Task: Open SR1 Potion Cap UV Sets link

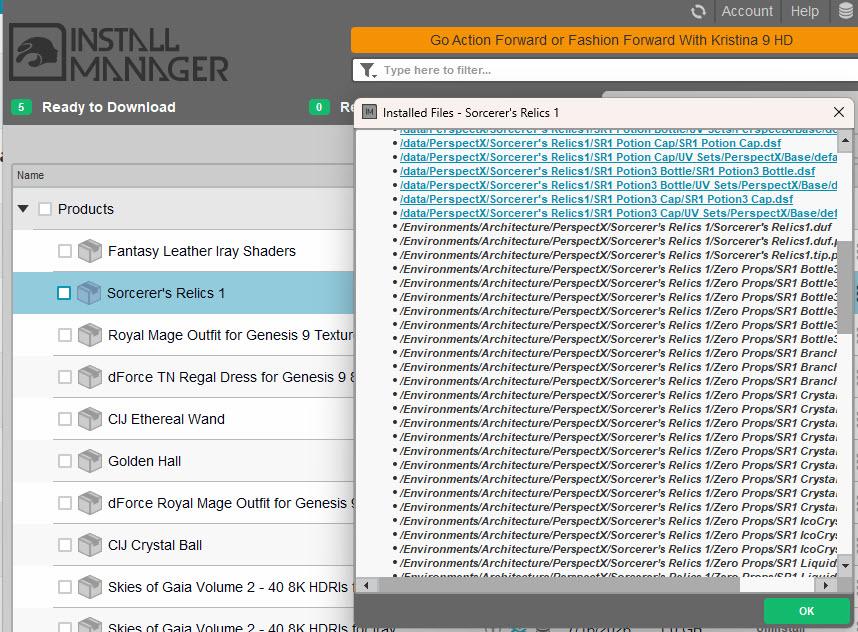Action: (x=618, y=158)
